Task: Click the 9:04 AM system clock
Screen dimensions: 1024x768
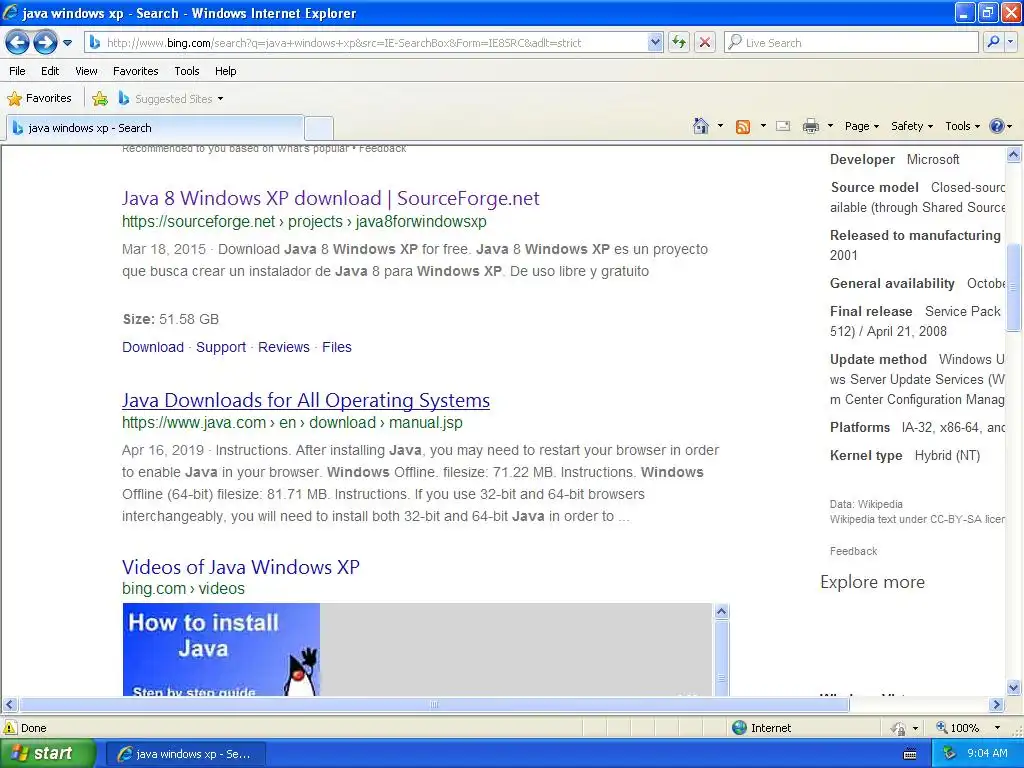Action: [987, 754]
